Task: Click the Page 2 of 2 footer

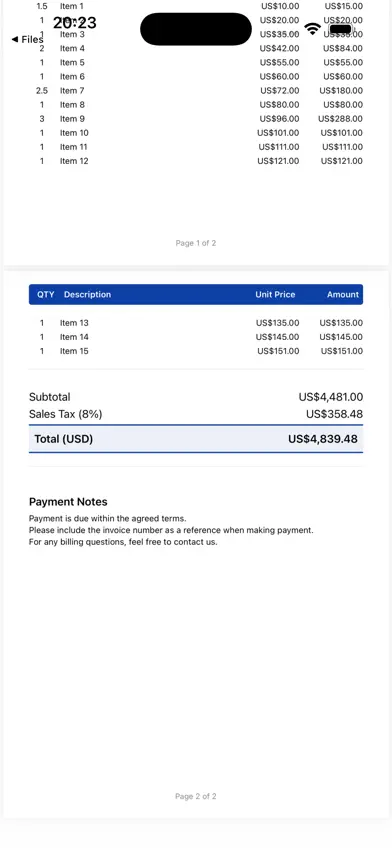Action: (x=196, y=797)
